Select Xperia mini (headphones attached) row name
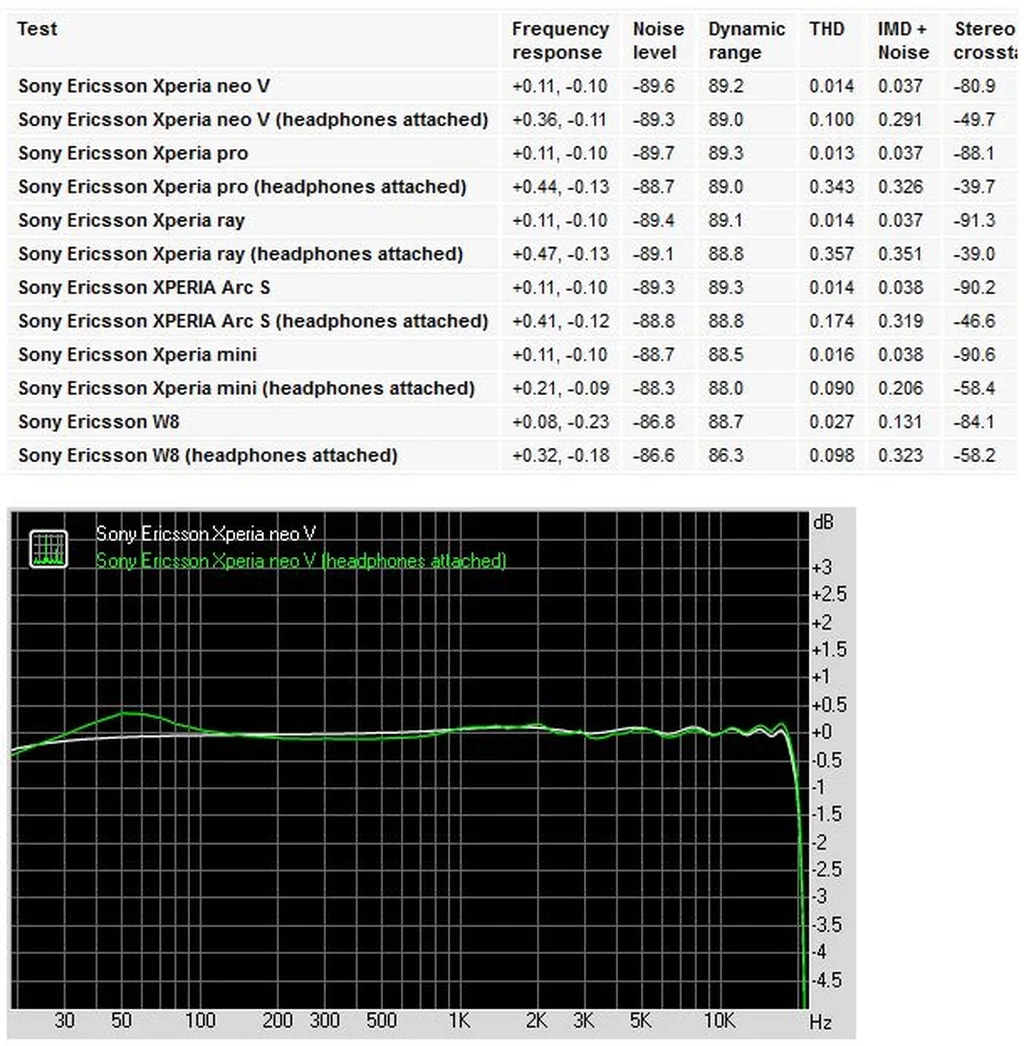1024x1046 pixels. click(x=246, y=388)
